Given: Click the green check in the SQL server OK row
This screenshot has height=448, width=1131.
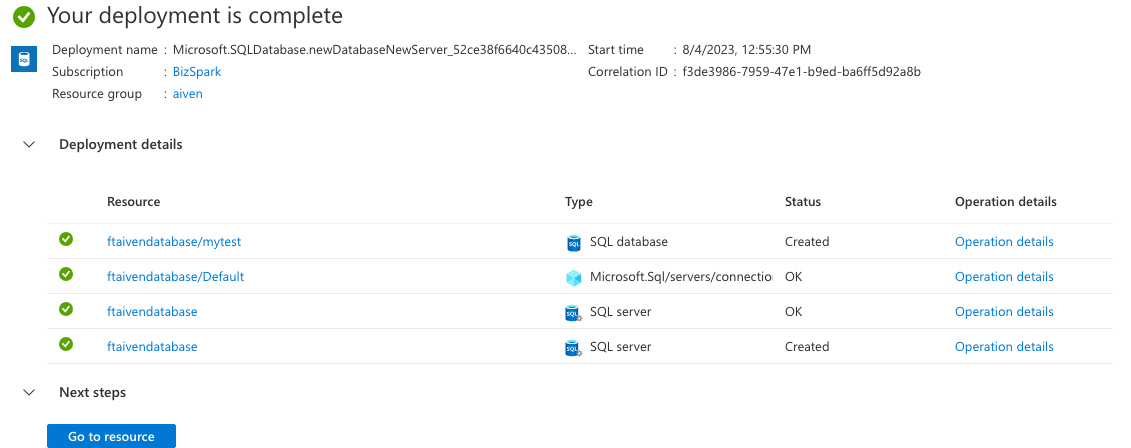Looking at the screenshot, I should tap(66, 309).
